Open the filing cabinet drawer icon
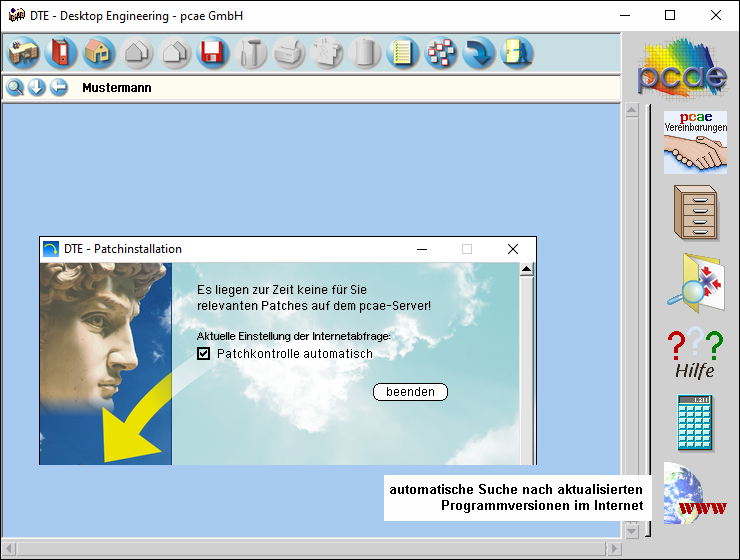Image resolution: width=740 pixels, height=560 pixels. [x=694, y=212]
